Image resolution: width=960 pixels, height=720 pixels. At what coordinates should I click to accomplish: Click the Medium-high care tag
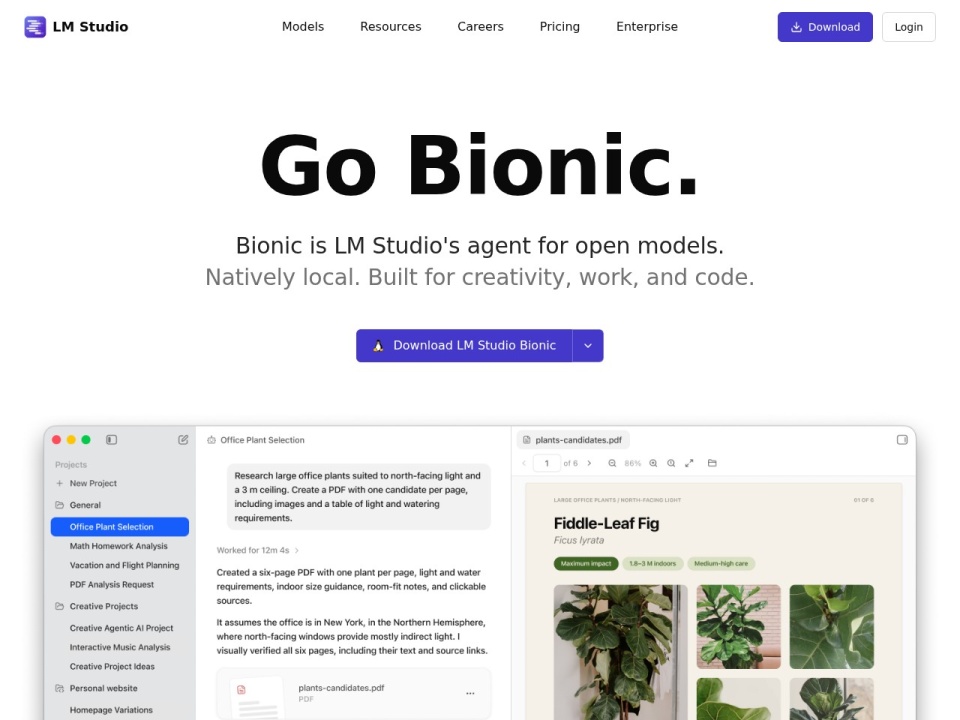click(721, 564)
